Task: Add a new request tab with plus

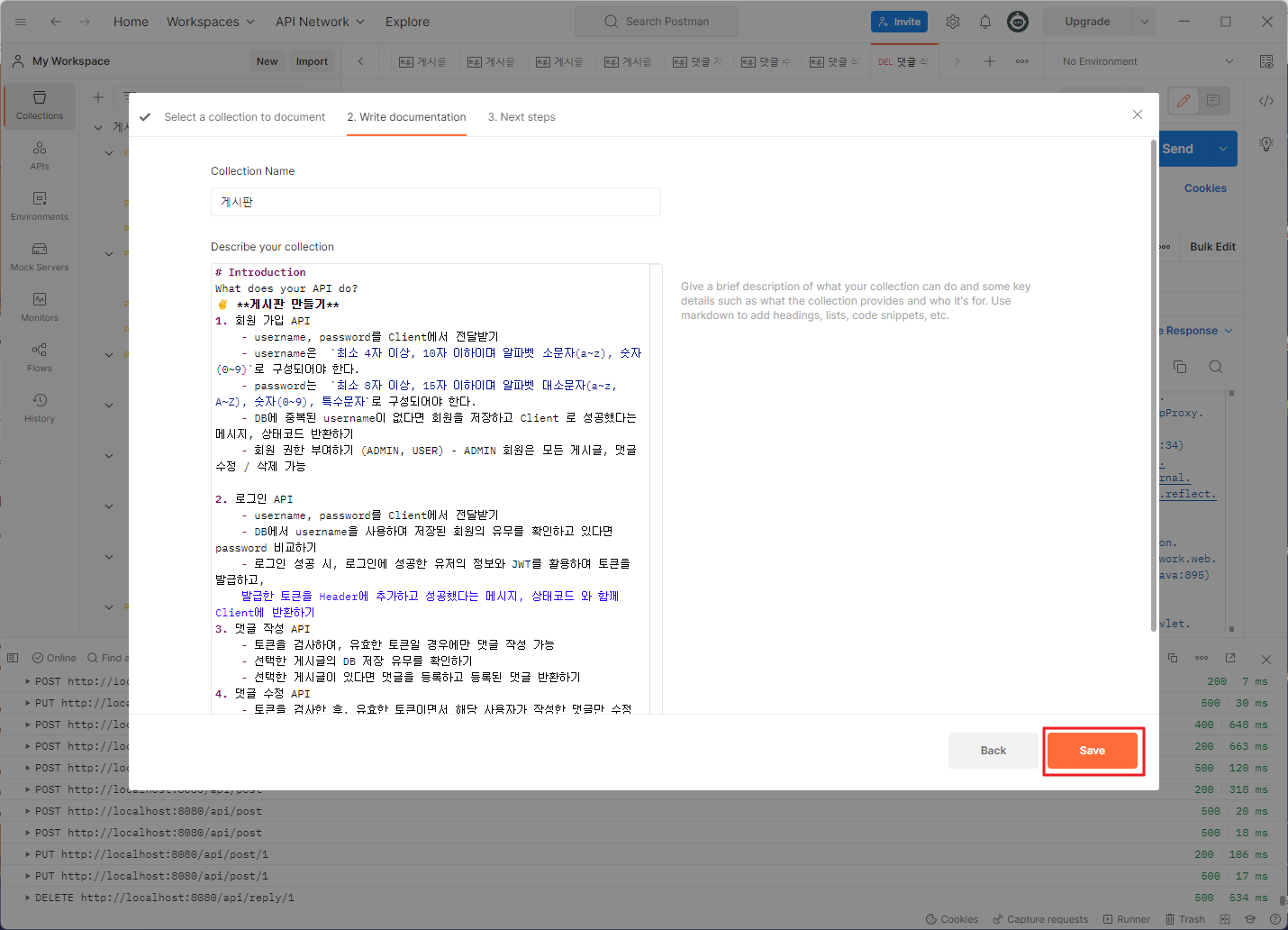Action: click(x=990, y=61)
